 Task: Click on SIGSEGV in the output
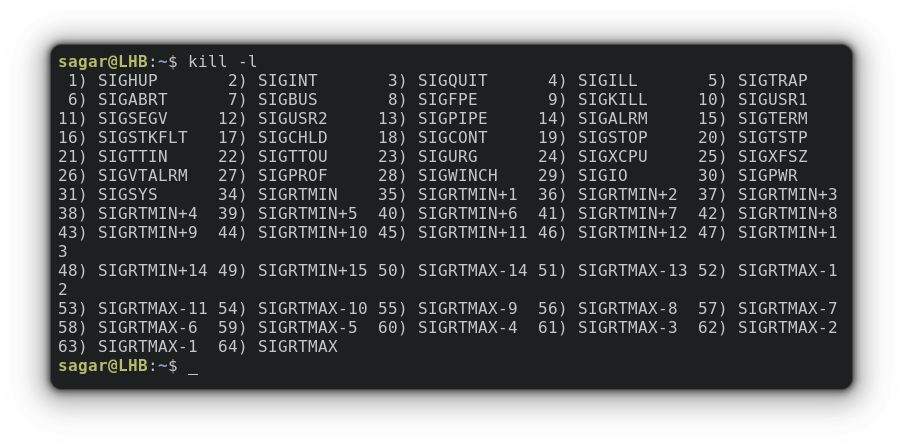click(133, 118)
